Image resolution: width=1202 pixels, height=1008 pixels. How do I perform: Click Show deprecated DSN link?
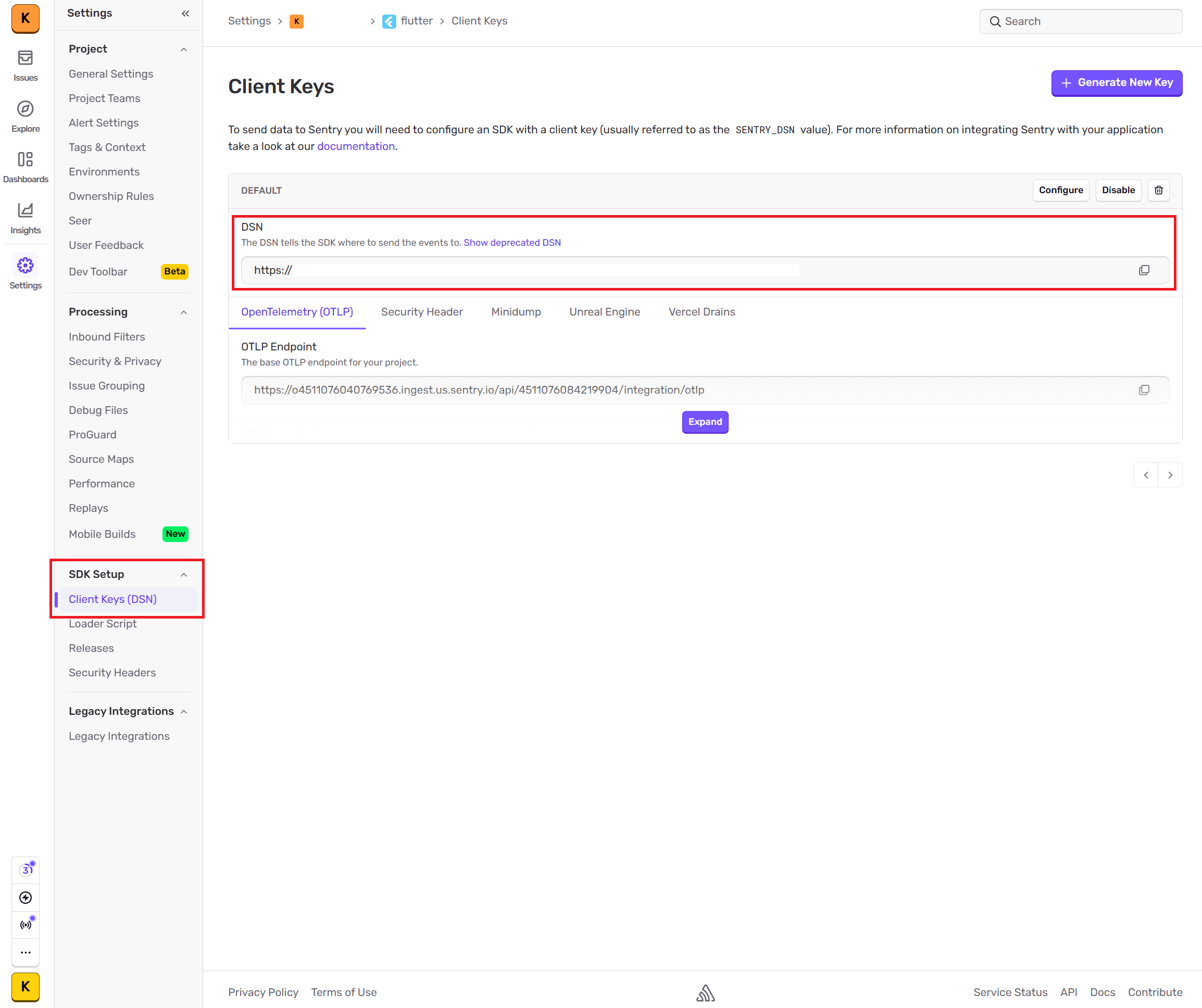512,243
